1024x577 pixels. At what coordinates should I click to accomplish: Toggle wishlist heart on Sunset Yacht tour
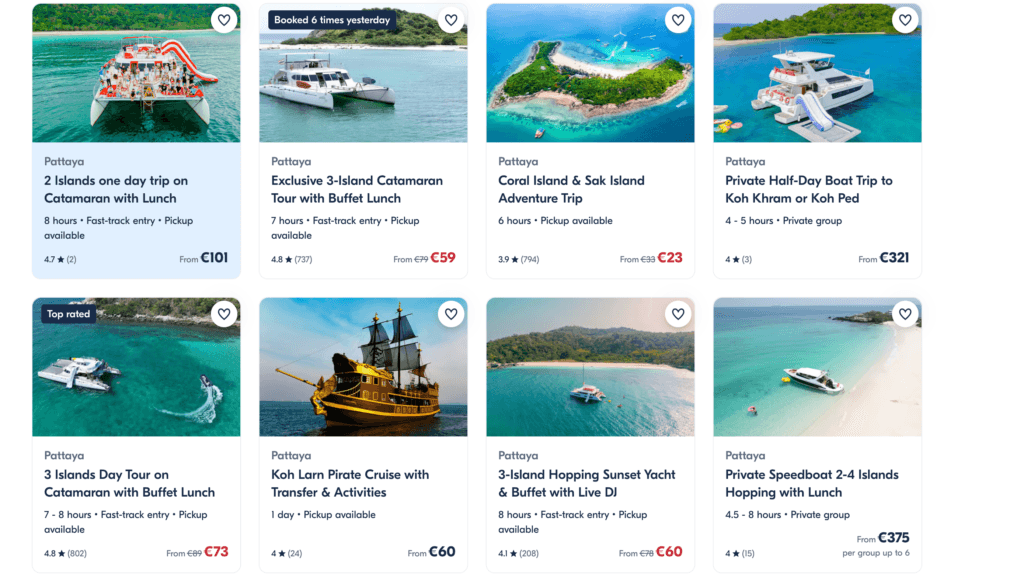pos(678,314)
